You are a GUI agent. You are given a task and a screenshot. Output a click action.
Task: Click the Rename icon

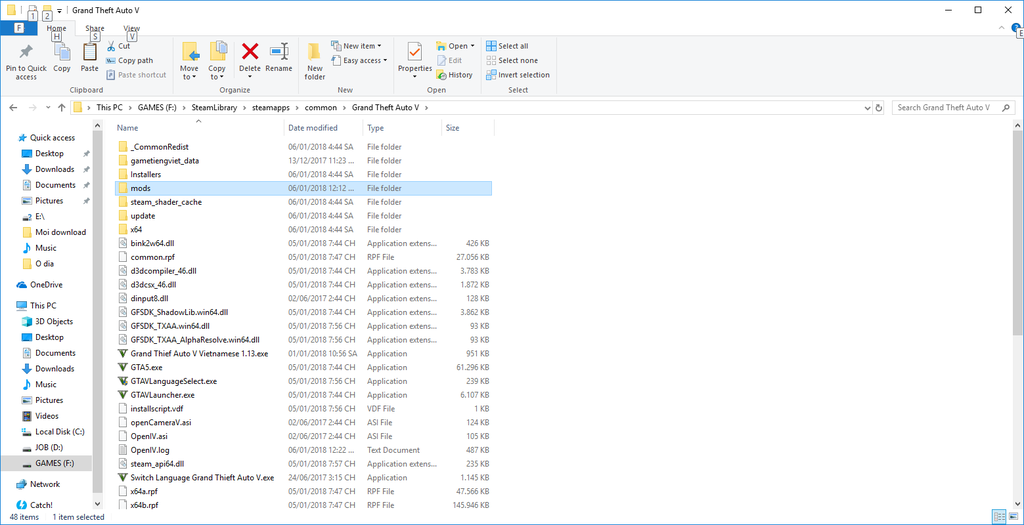[280, 52]
